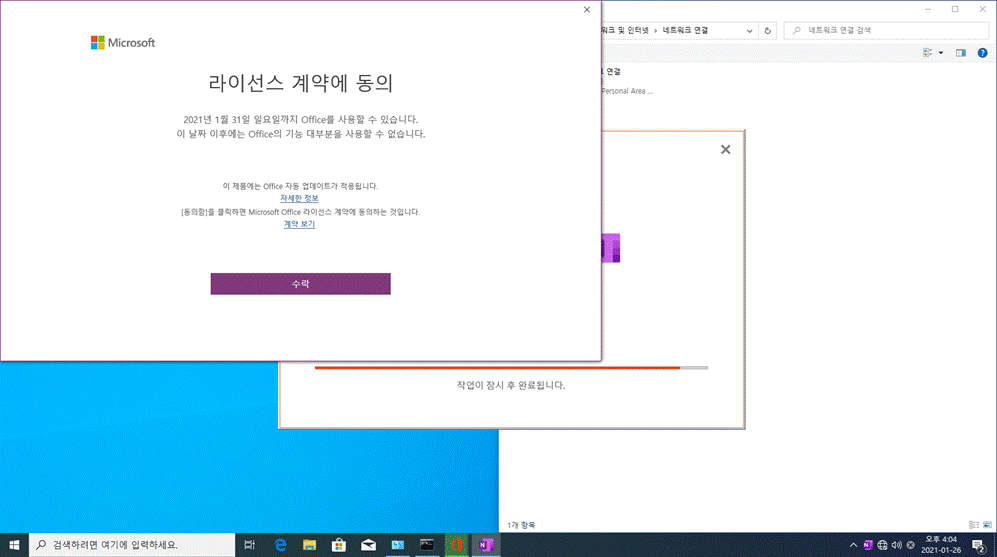Click the 네트워크 연결 breadcrumb segment
The image size is (997, 557).
point(685,31)
